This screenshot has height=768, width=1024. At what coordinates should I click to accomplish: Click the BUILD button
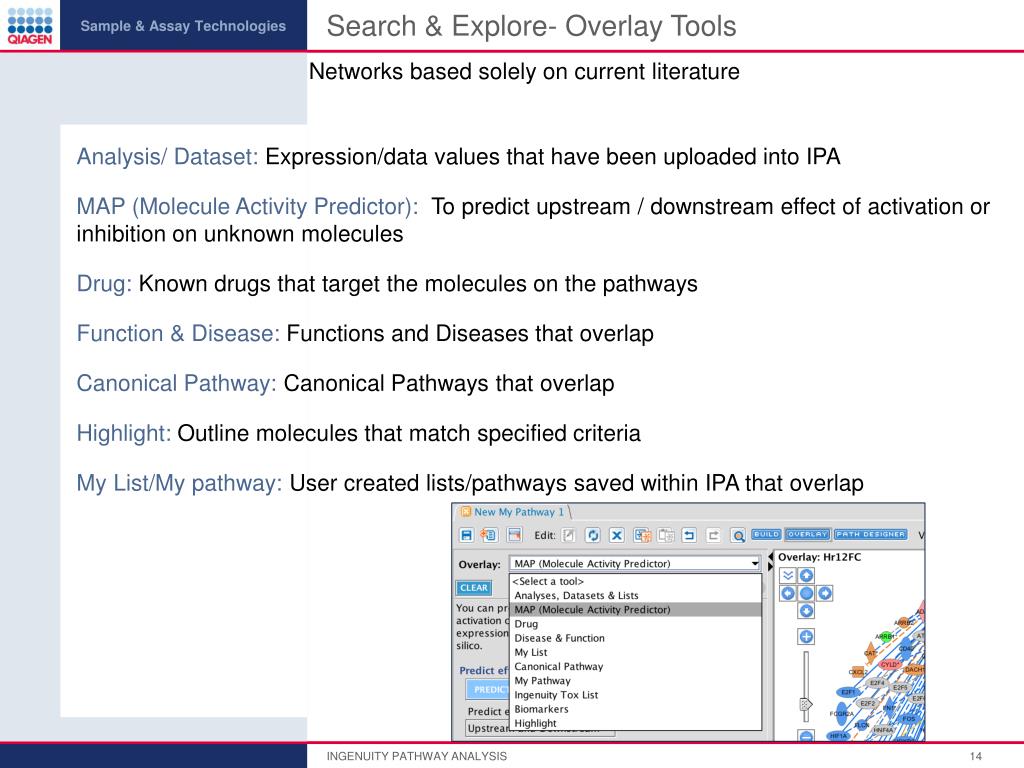point(766,534)
